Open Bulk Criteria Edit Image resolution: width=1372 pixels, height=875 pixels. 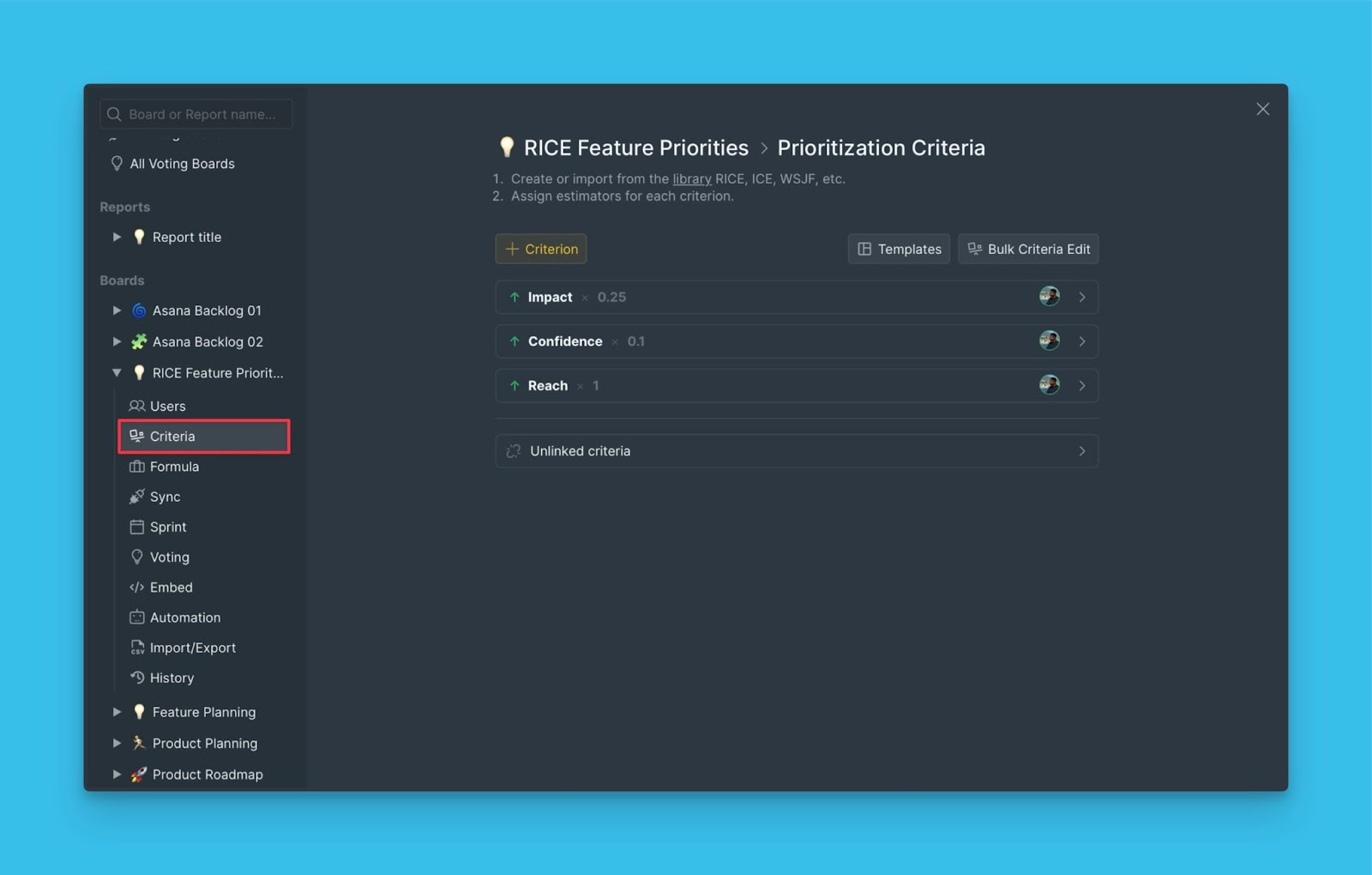click(1028, 249)
